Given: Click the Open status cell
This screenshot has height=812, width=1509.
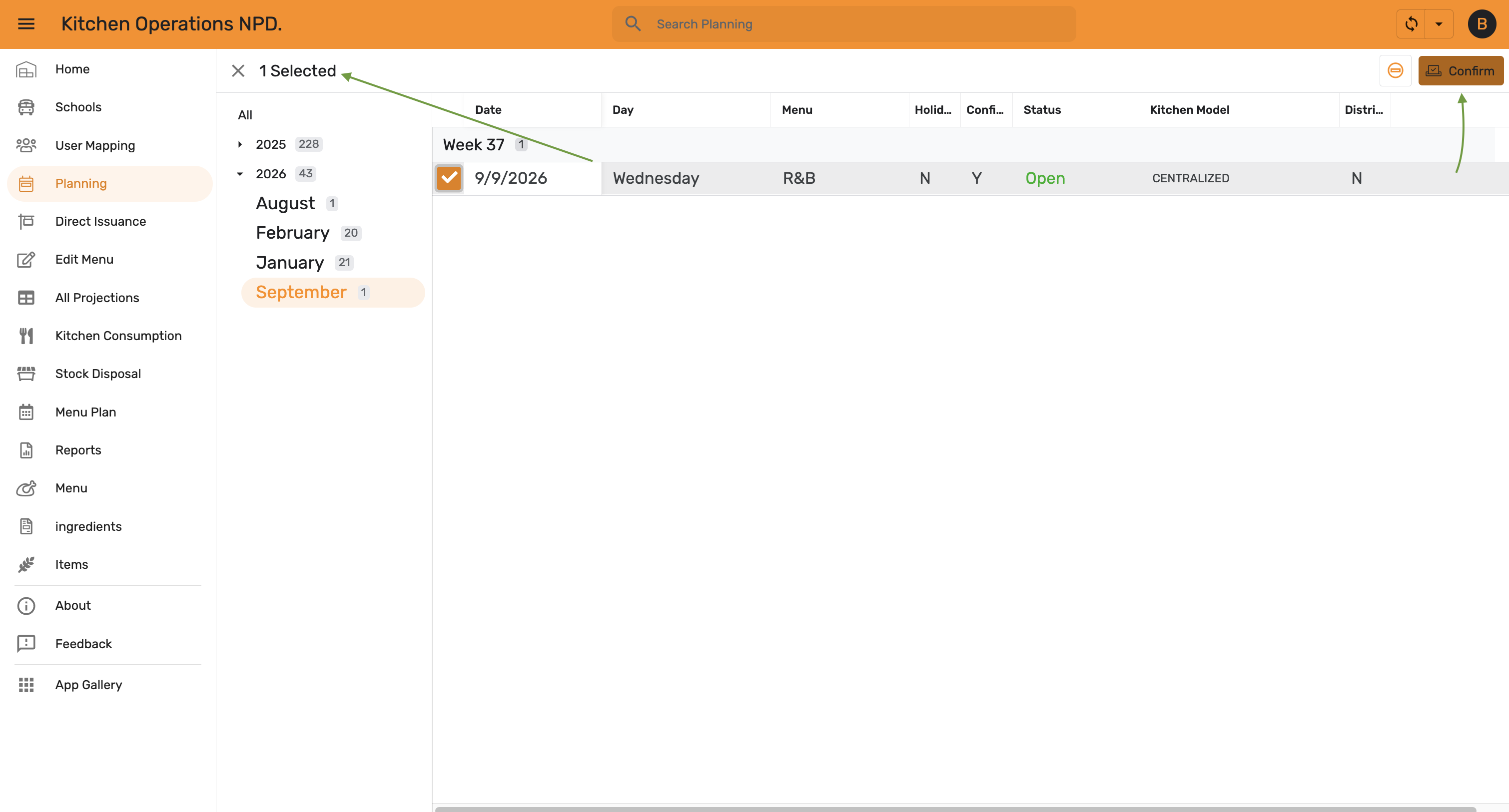Looking at the screenshot, I should pyautogui.click(x=1045, y=178).
